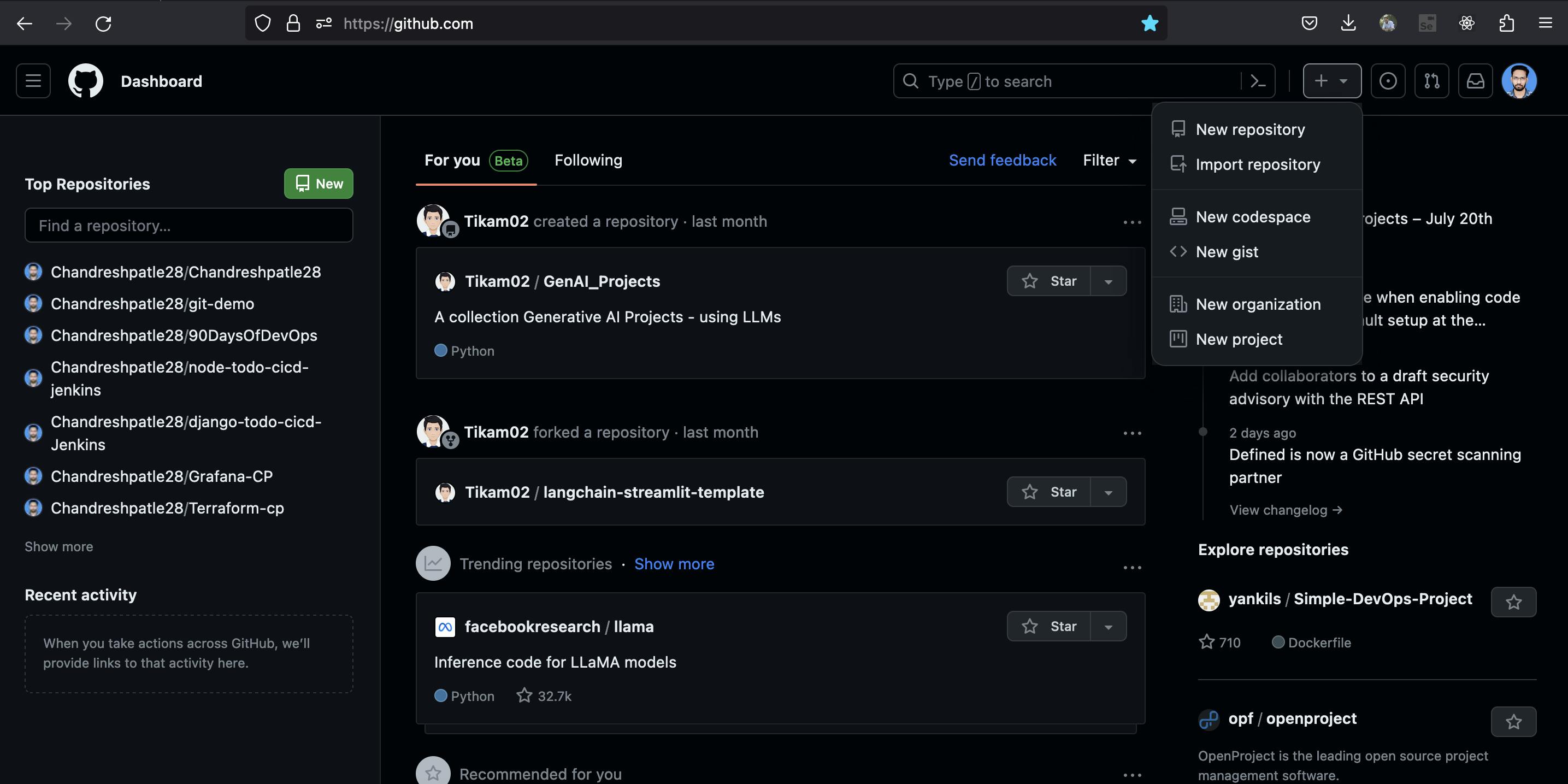
Task: Click the Find a repository input
Action: tap(188, 225)
